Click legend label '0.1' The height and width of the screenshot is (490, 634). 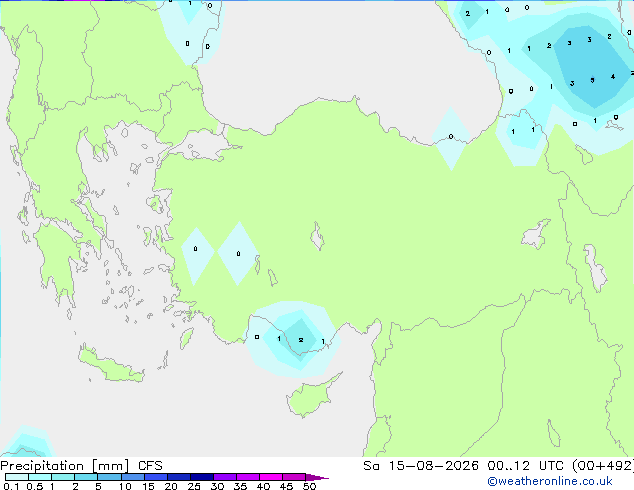tap(11, 486)
